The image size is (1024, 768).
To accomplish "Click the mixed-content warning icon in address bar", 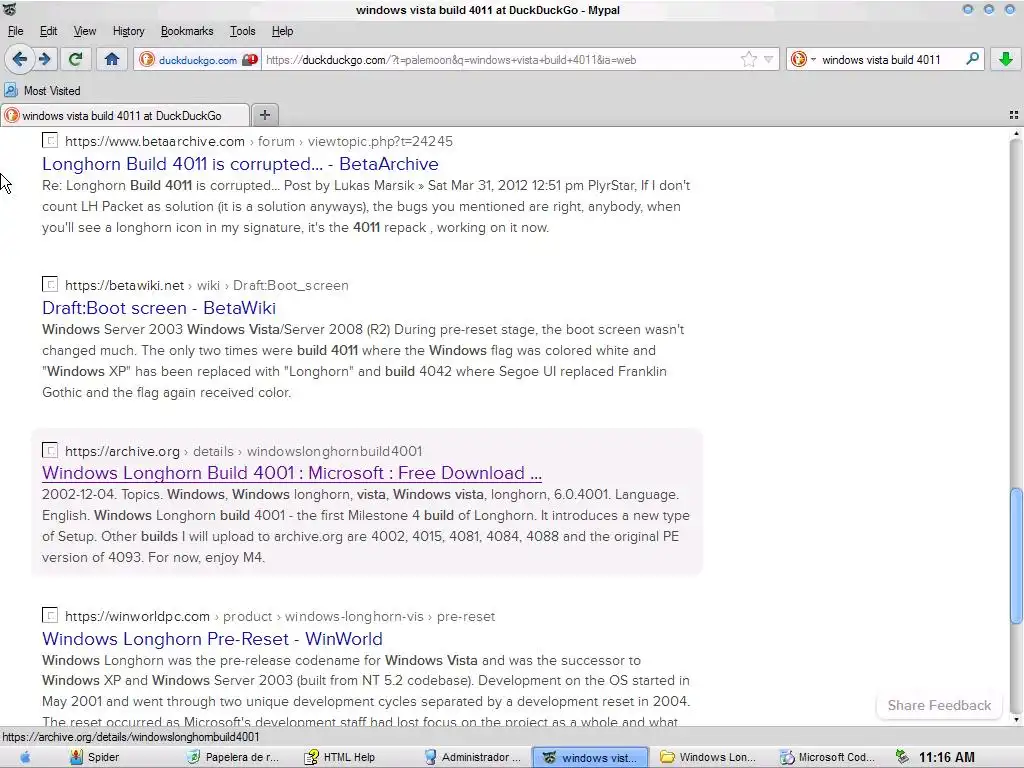I will coord(249,59).
